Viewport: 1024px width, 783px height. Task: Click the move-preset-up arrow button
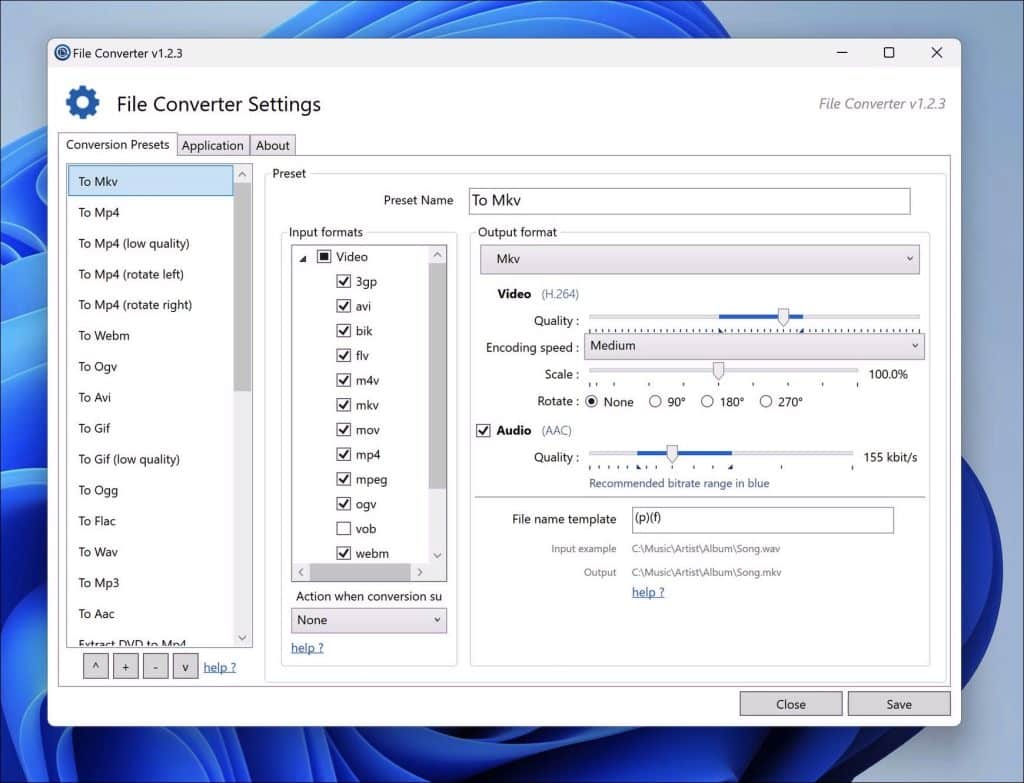pos(95,665)
